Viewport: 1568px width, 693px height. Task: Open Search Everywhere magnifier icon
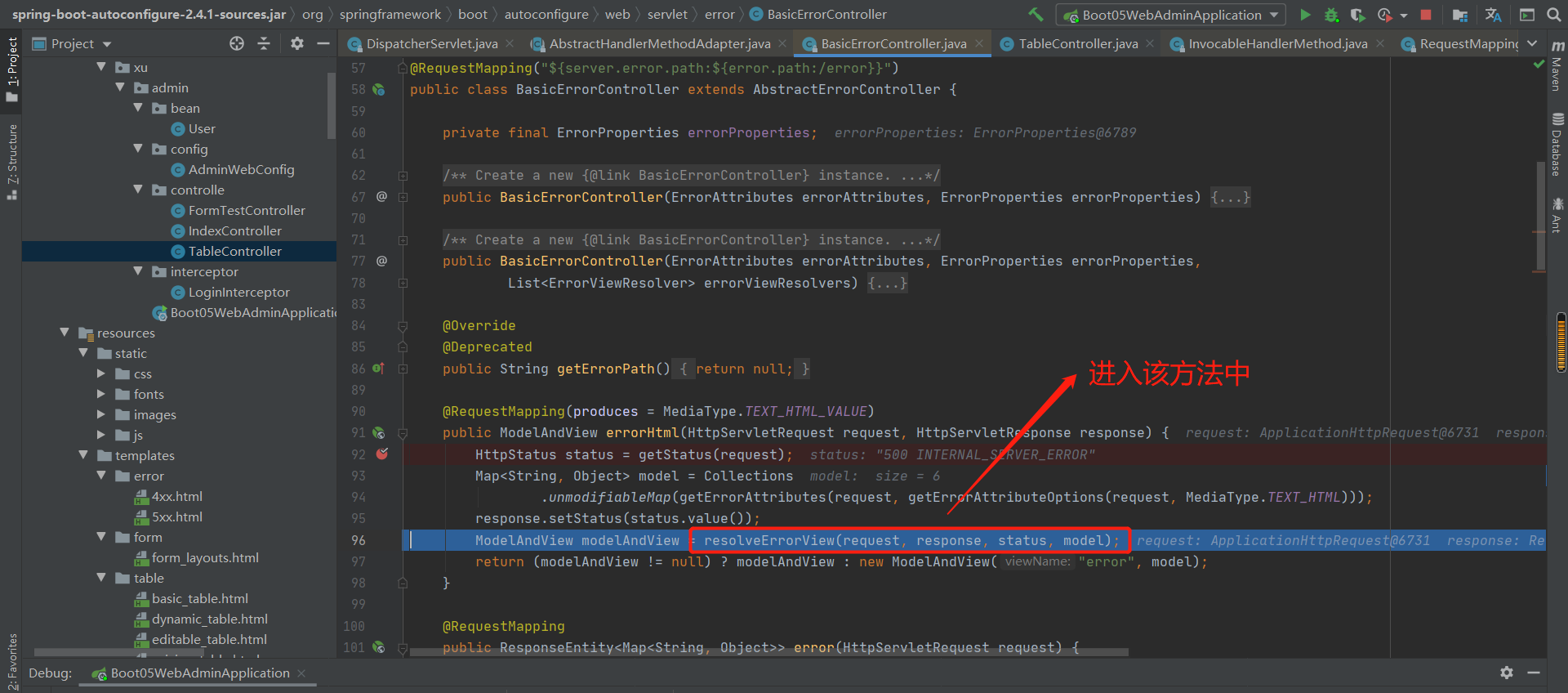[1553, 15]
